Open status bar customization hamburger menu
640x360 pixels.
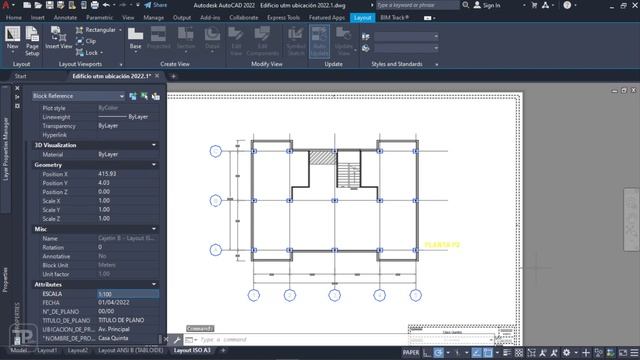click(634, 353)
